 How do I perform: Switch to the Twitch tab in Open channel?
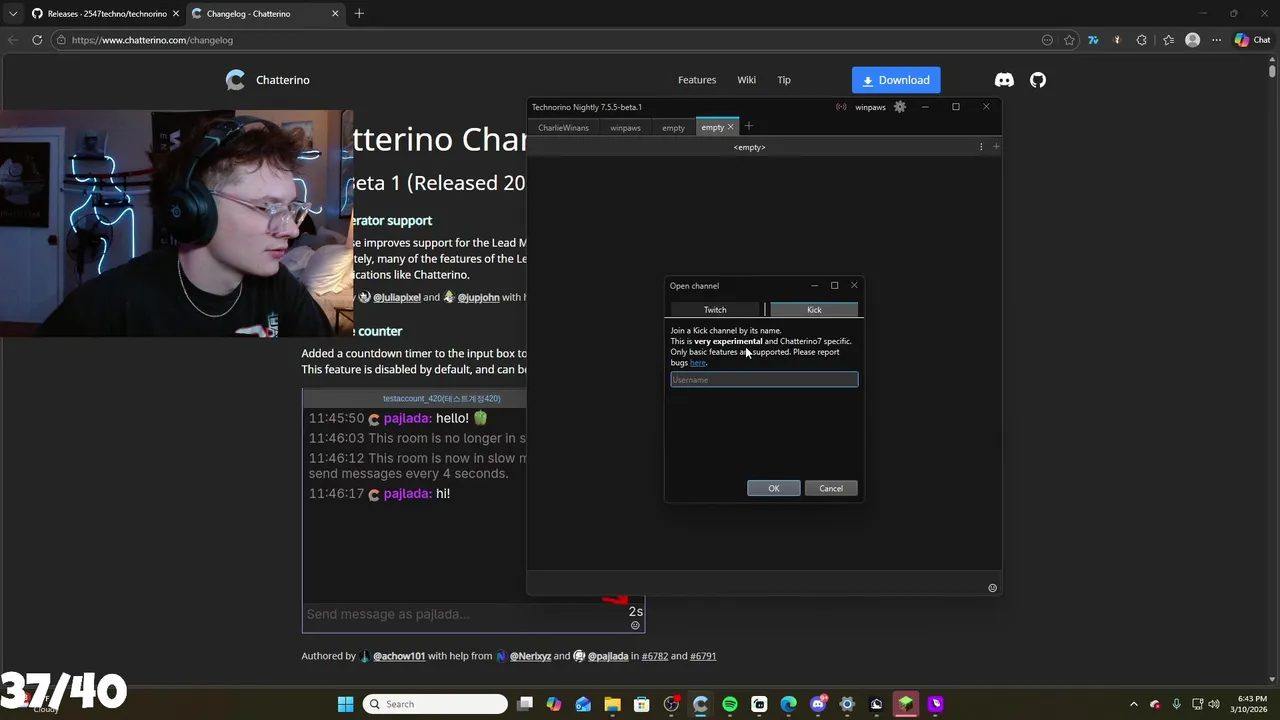715,310
